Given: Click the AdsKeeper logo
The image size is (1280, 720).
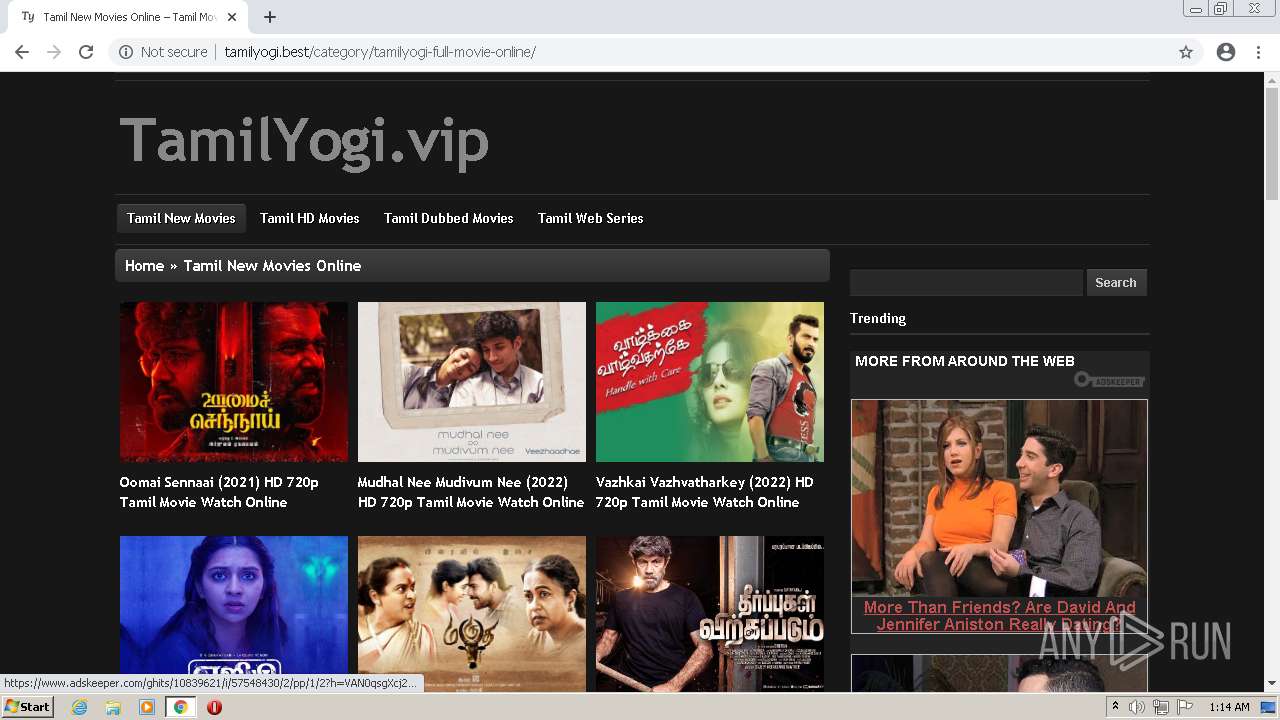Looking at the screenshot, I should click(1109, 380).
